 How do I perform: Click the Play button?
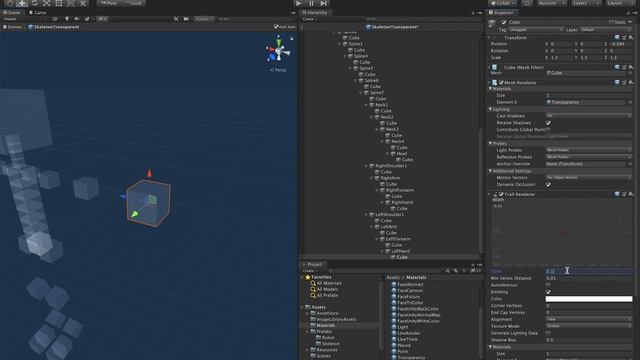coord(299,3)
